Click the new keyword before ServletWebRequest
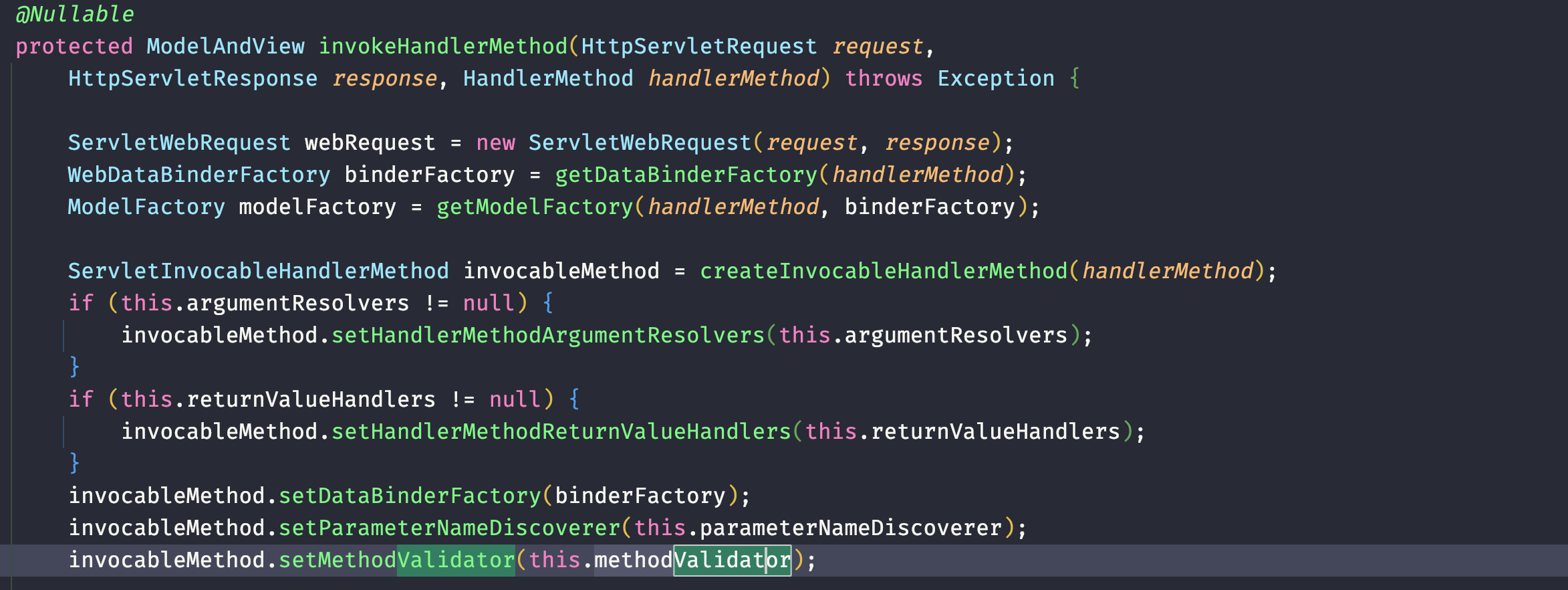This screenshot has width=1568, height=590. coord(495,142)
